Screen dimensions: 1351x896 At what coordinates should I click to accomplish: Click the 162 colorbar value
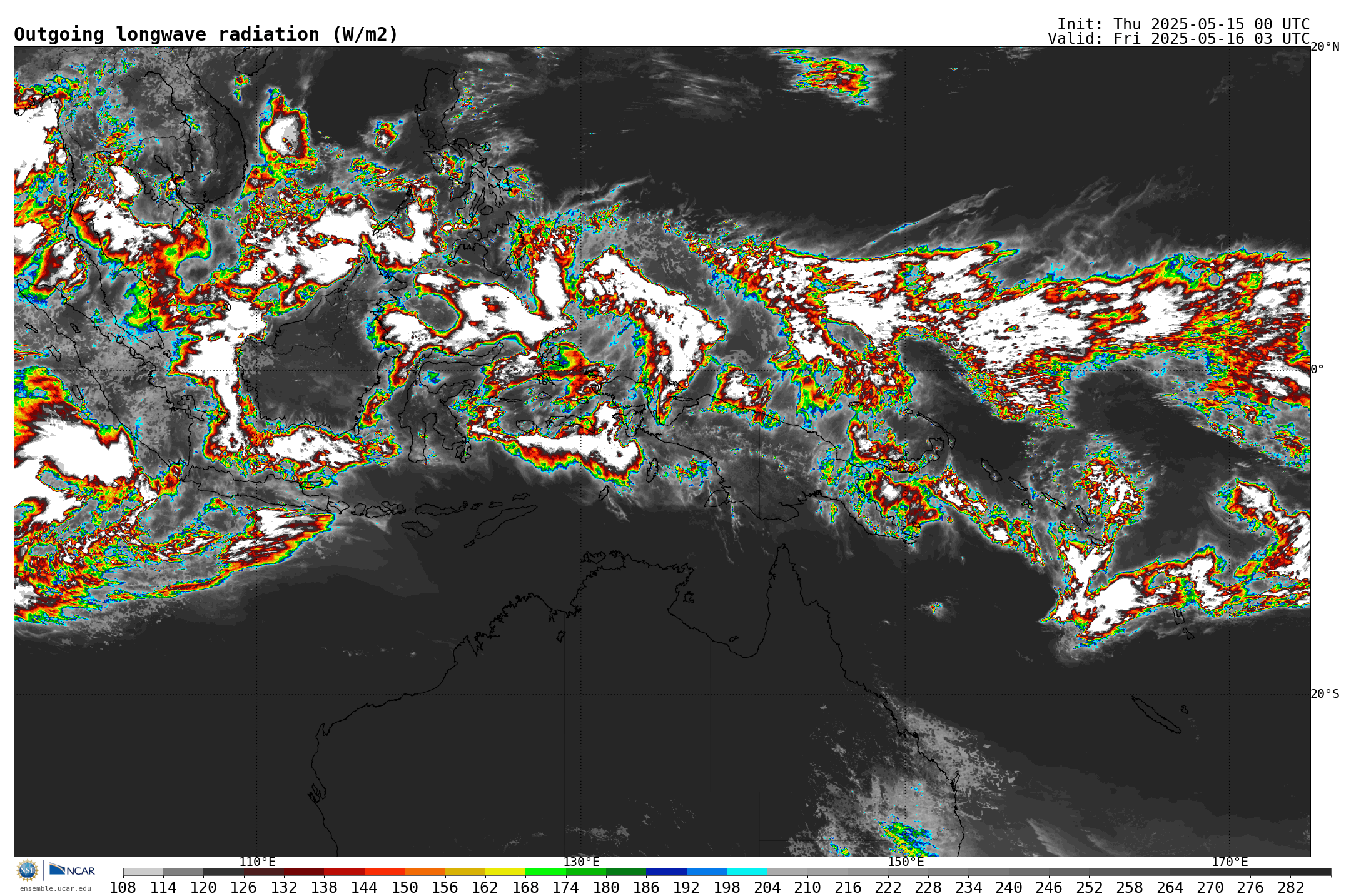[485, 887]
